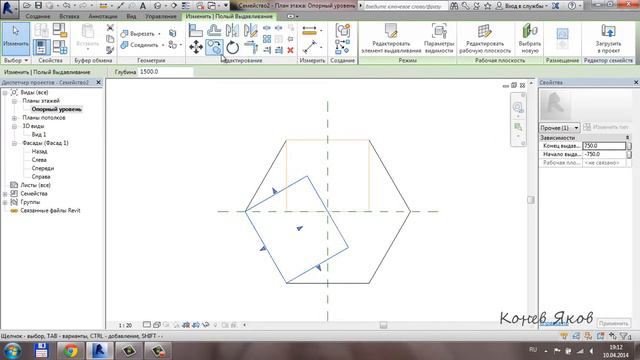
Task: Select Вид 1 under 3D виды
Action: [39, 135]
